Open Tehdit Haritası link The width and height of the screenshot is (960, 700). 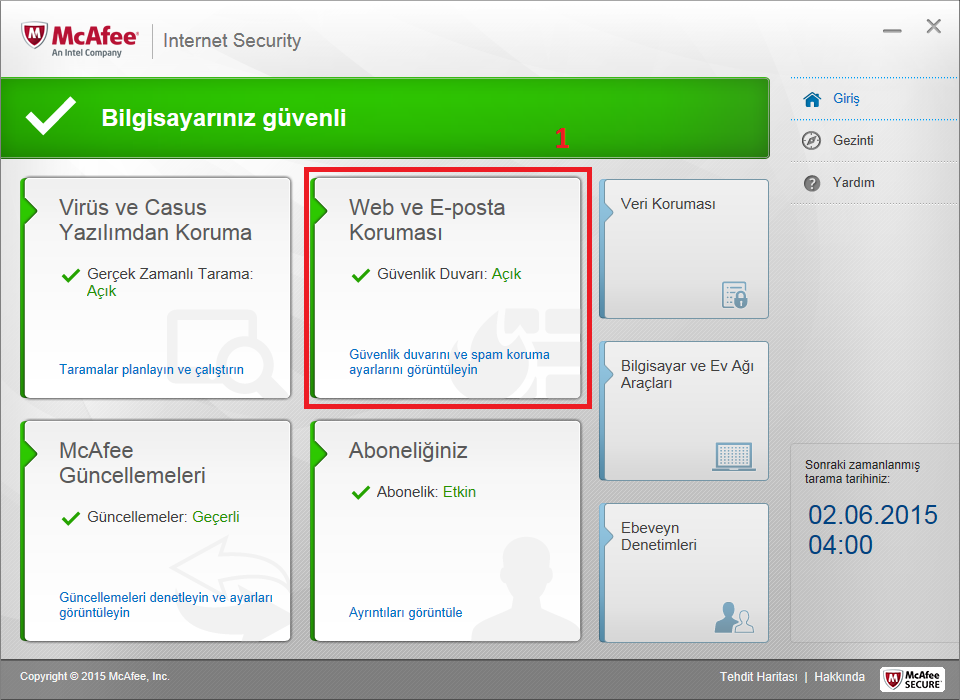[759, 677]
